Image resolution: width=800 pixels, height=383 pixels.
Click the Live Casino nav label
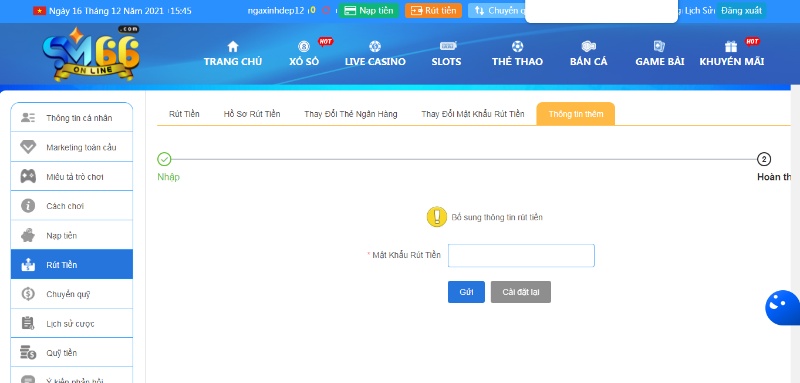[375, 62]
